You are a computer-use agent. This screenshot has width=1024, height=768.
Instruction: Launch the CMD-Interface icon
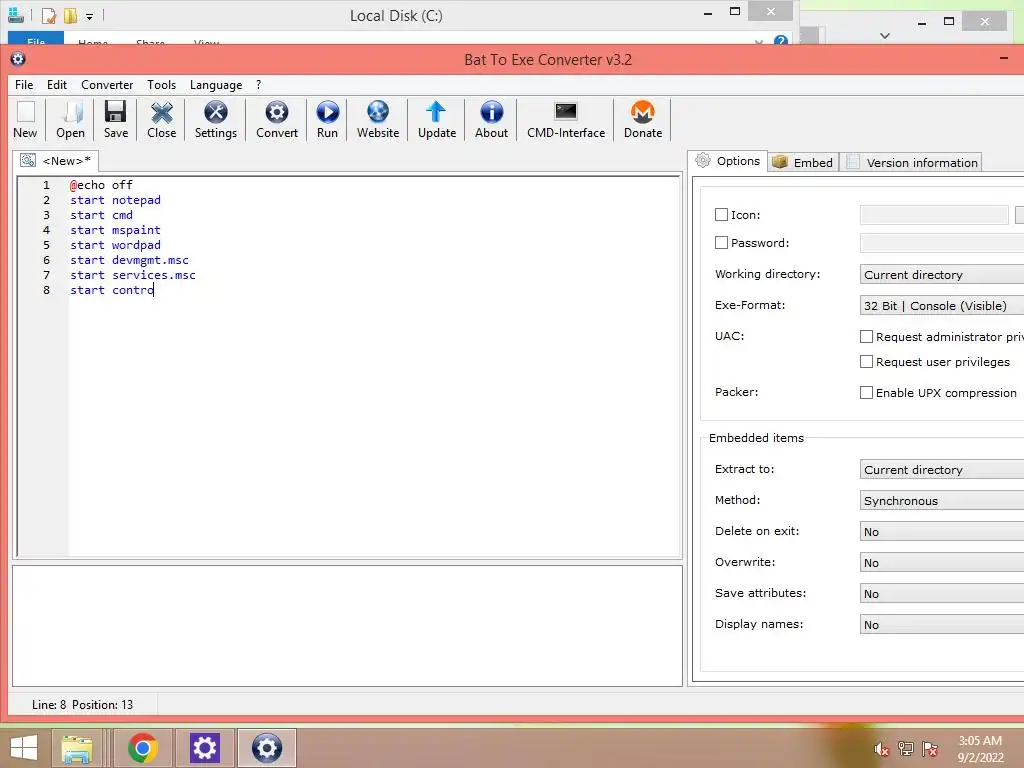tap(566, 120)
